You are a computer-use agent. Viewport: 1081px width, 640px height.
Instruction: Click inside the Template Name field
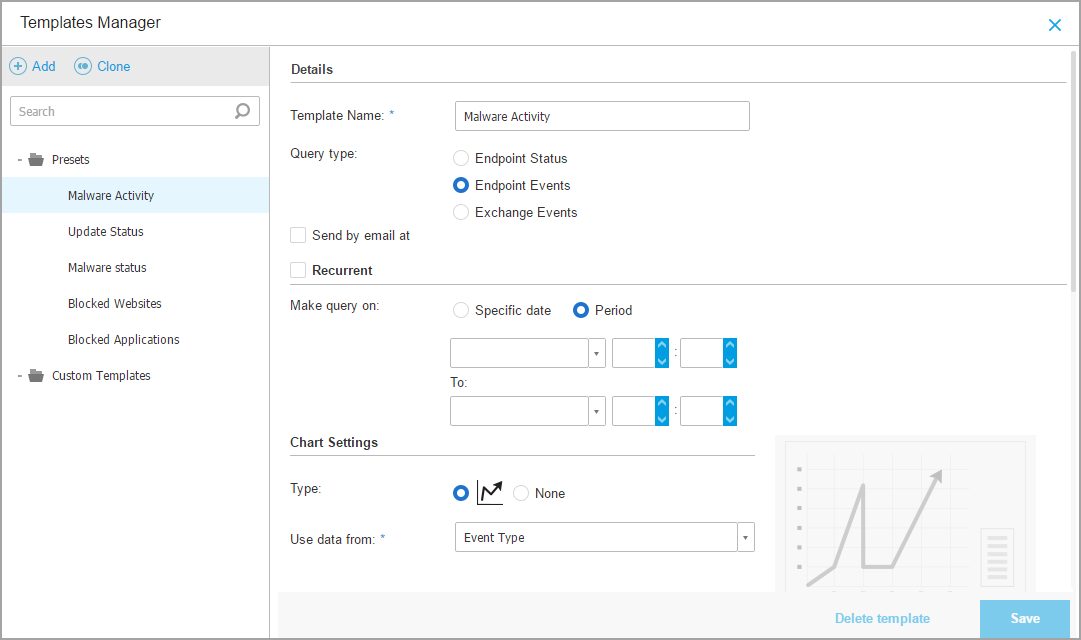coord(601,116)
